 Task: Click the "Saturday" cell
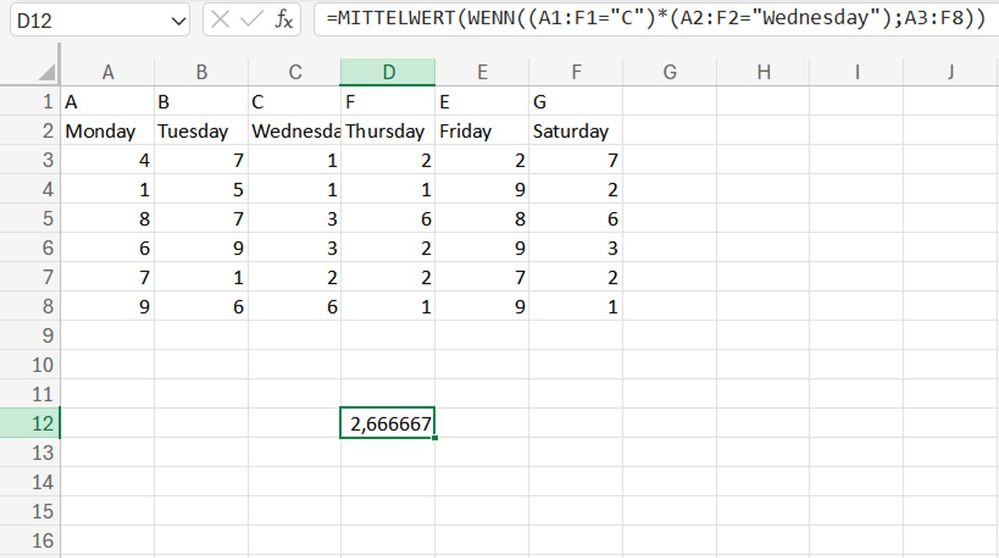pos(576,131)
